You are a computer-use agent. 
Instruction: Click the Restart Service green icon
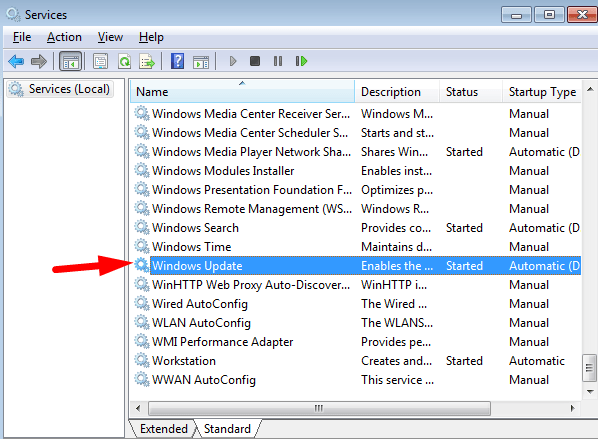pos(301,61)
